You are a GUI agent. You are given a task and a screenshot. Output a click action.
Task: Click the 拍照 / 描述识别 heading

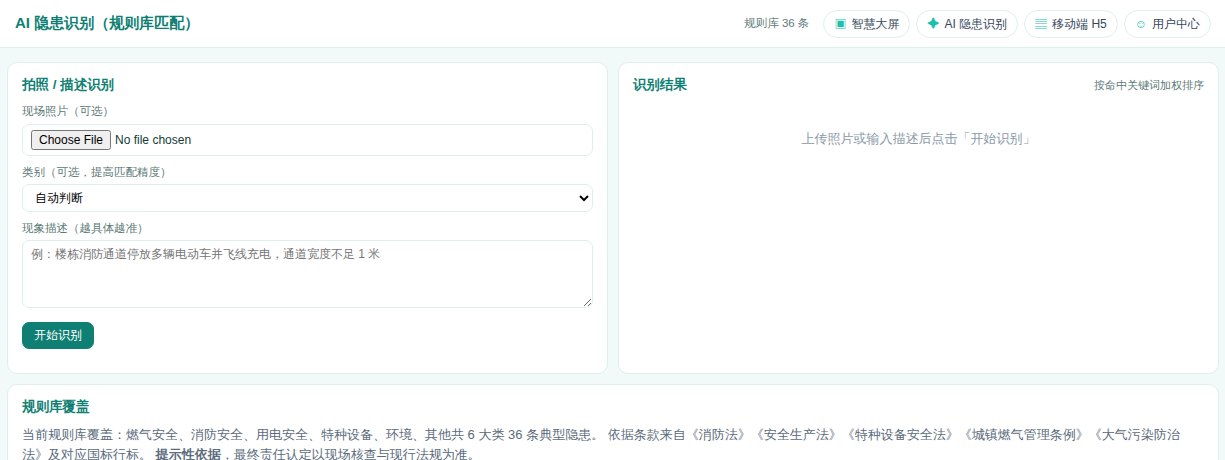(68, 85)
